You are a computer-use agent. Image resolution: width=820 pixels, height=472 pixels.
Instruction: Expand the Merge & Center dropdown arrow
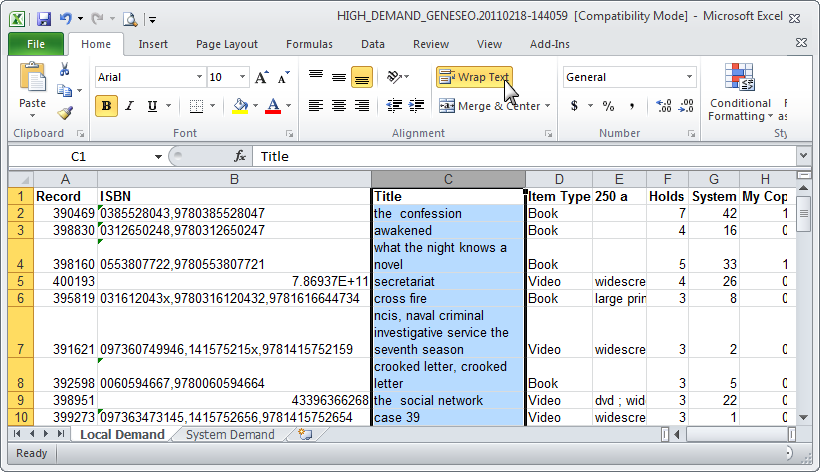[548, 106]
